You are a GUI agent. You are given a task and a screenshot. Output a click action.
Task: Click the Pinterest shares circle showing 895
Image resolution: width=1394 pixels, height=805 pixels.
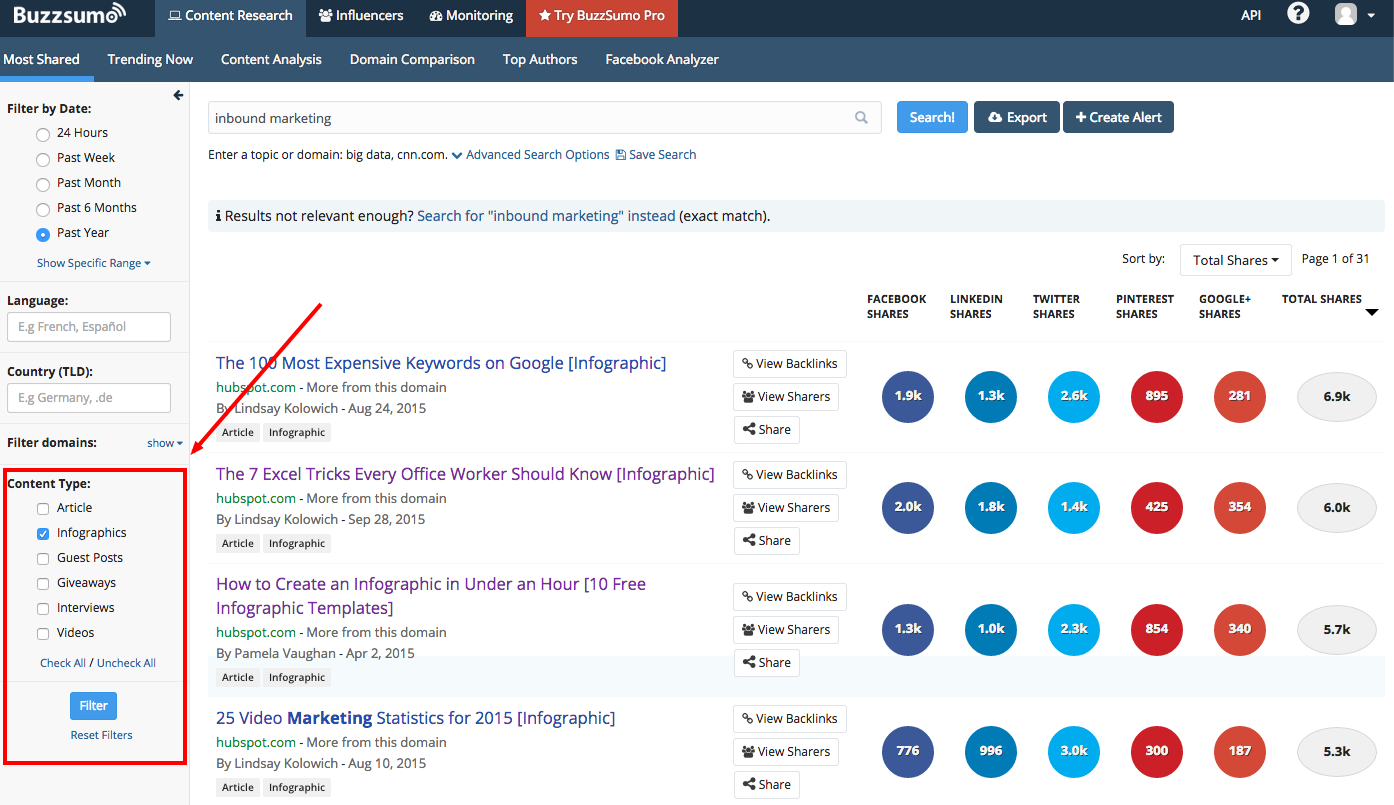[x=1156, y=396]
